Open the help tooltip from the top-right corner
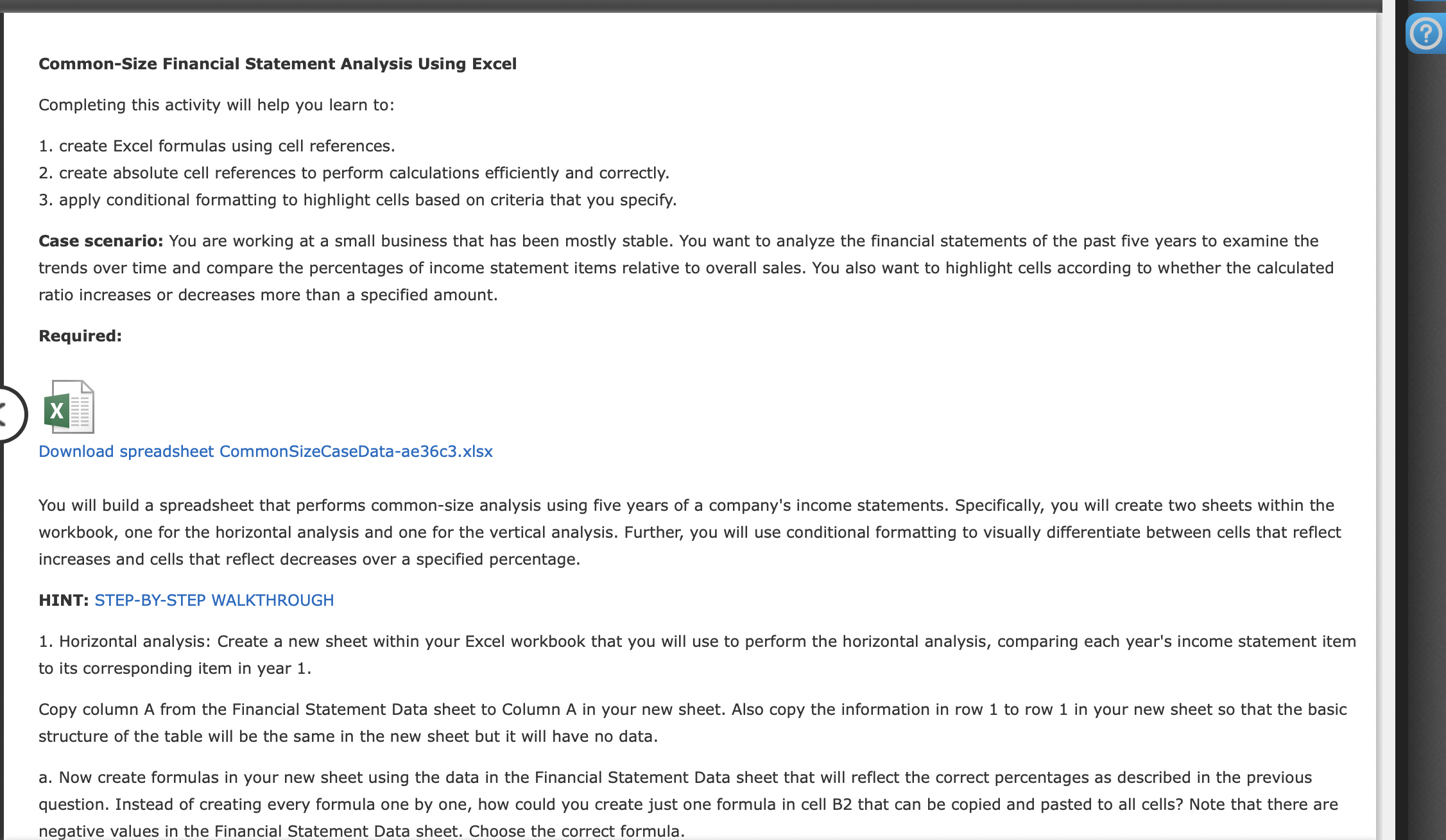 1425,33
